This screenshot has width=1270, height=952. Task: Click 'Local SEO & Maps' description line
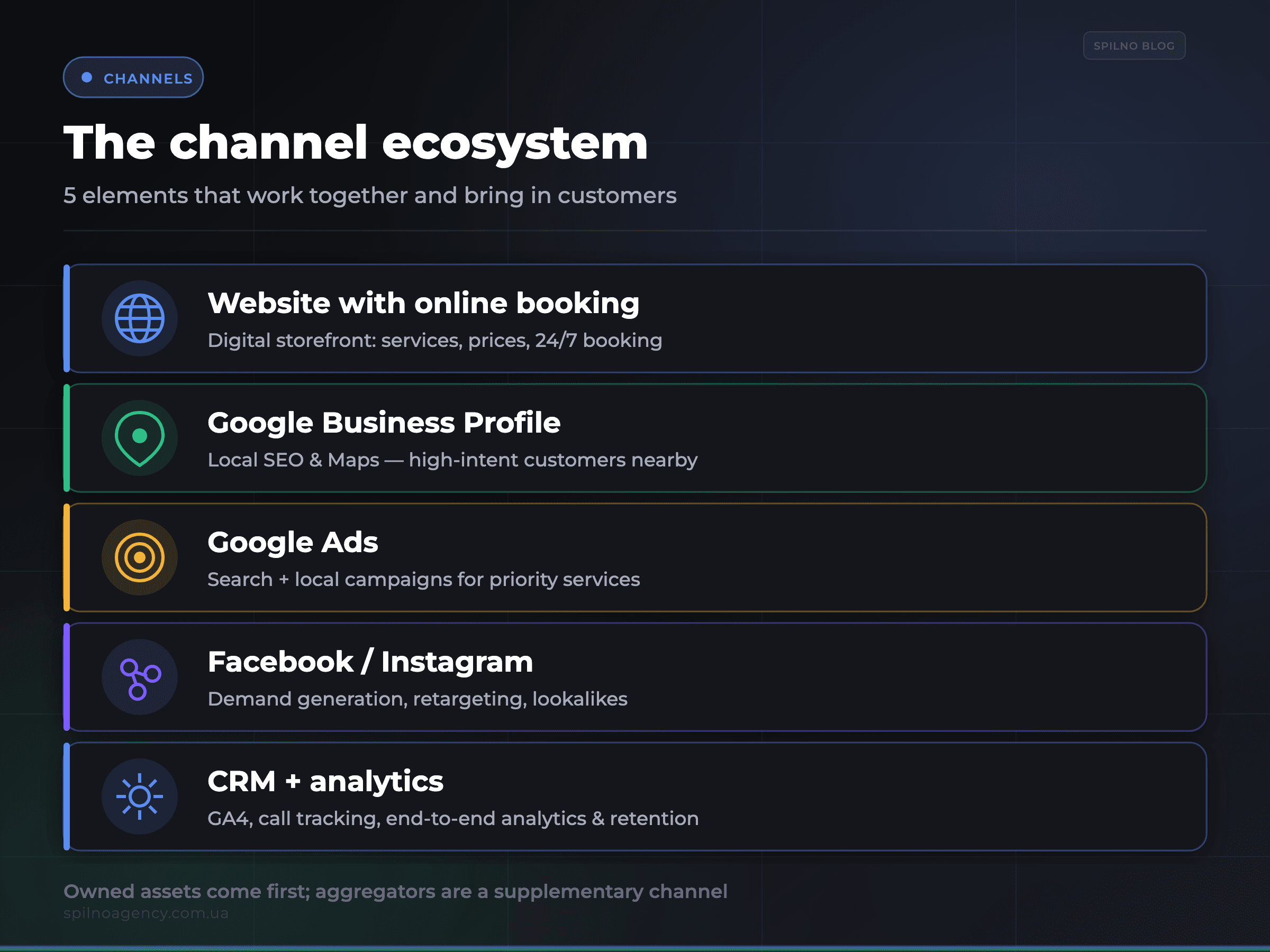pos(452,460)
